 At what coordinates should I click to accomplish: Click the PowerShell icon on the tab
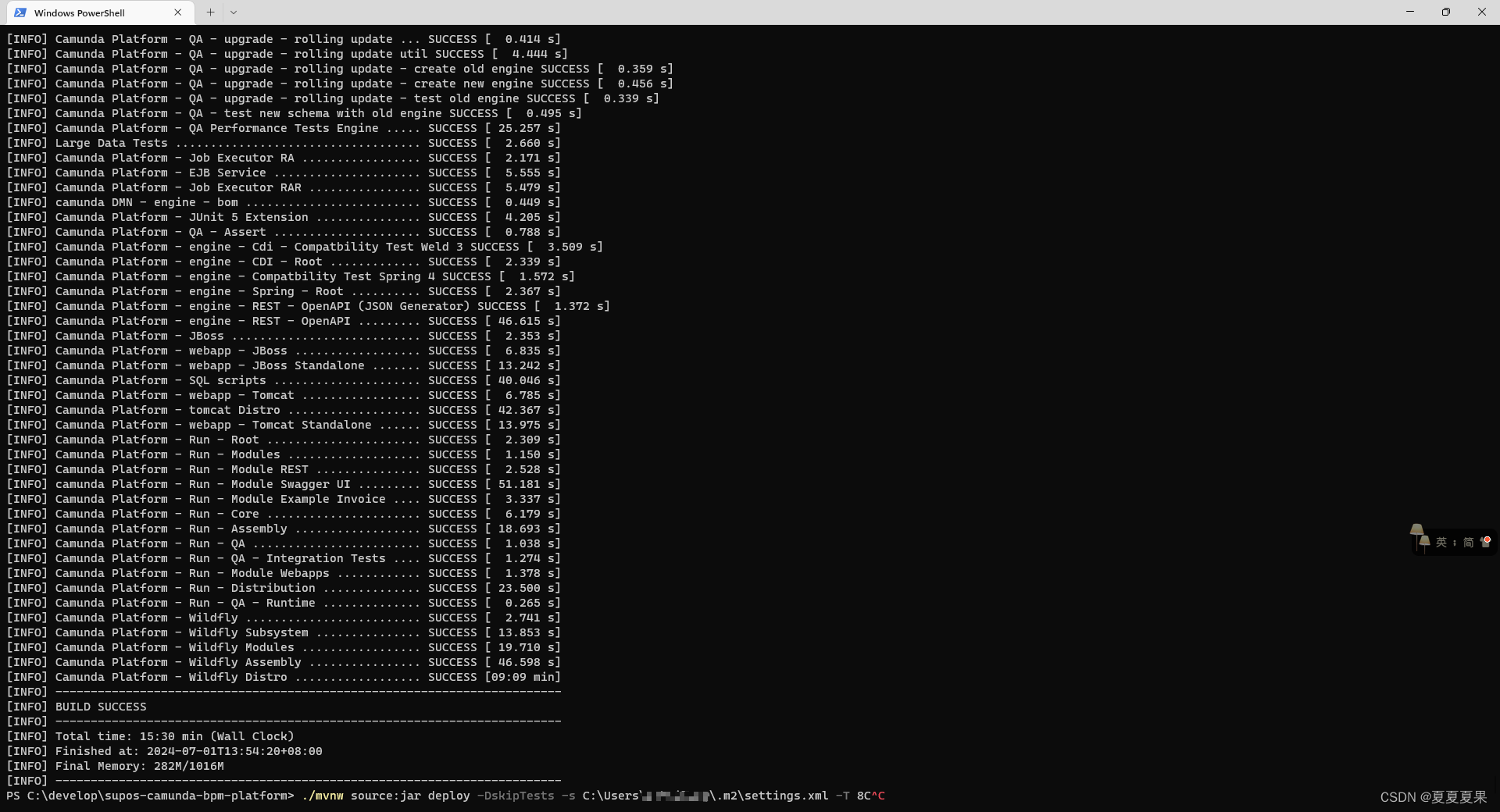(x=20, y=12)
